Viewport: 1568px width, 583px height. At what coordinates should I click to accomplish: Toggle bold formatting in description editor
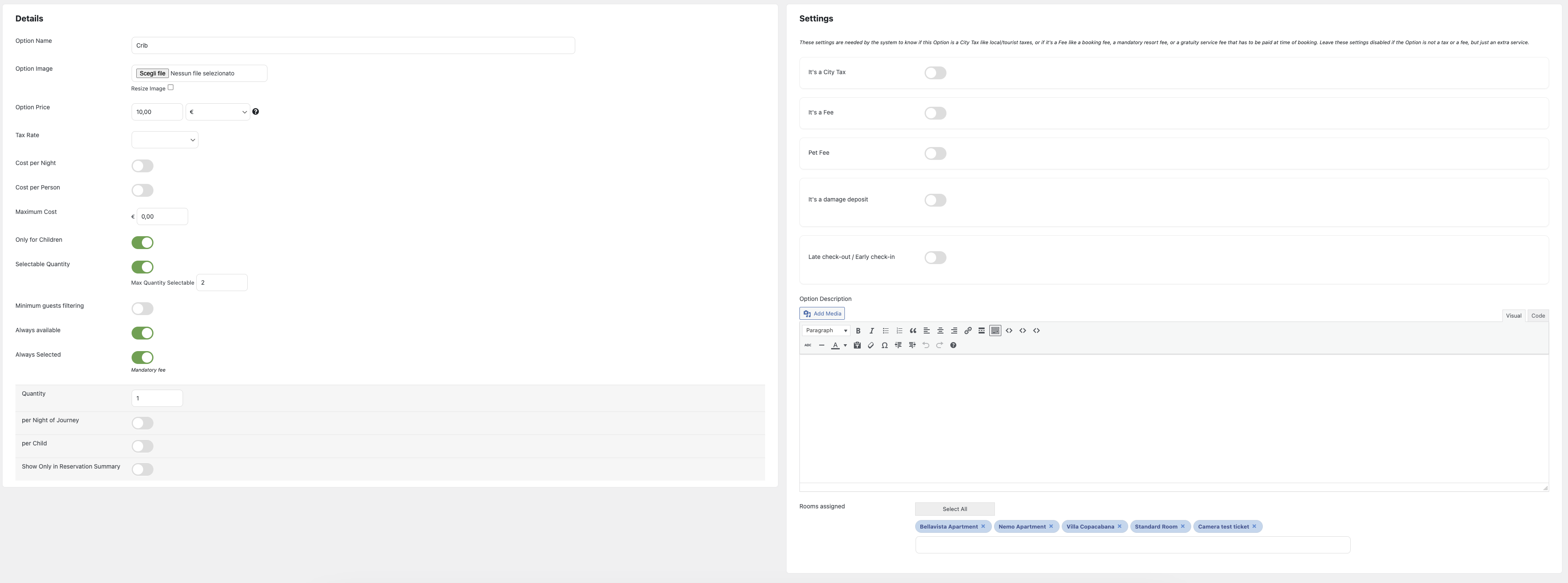point(858,331)
